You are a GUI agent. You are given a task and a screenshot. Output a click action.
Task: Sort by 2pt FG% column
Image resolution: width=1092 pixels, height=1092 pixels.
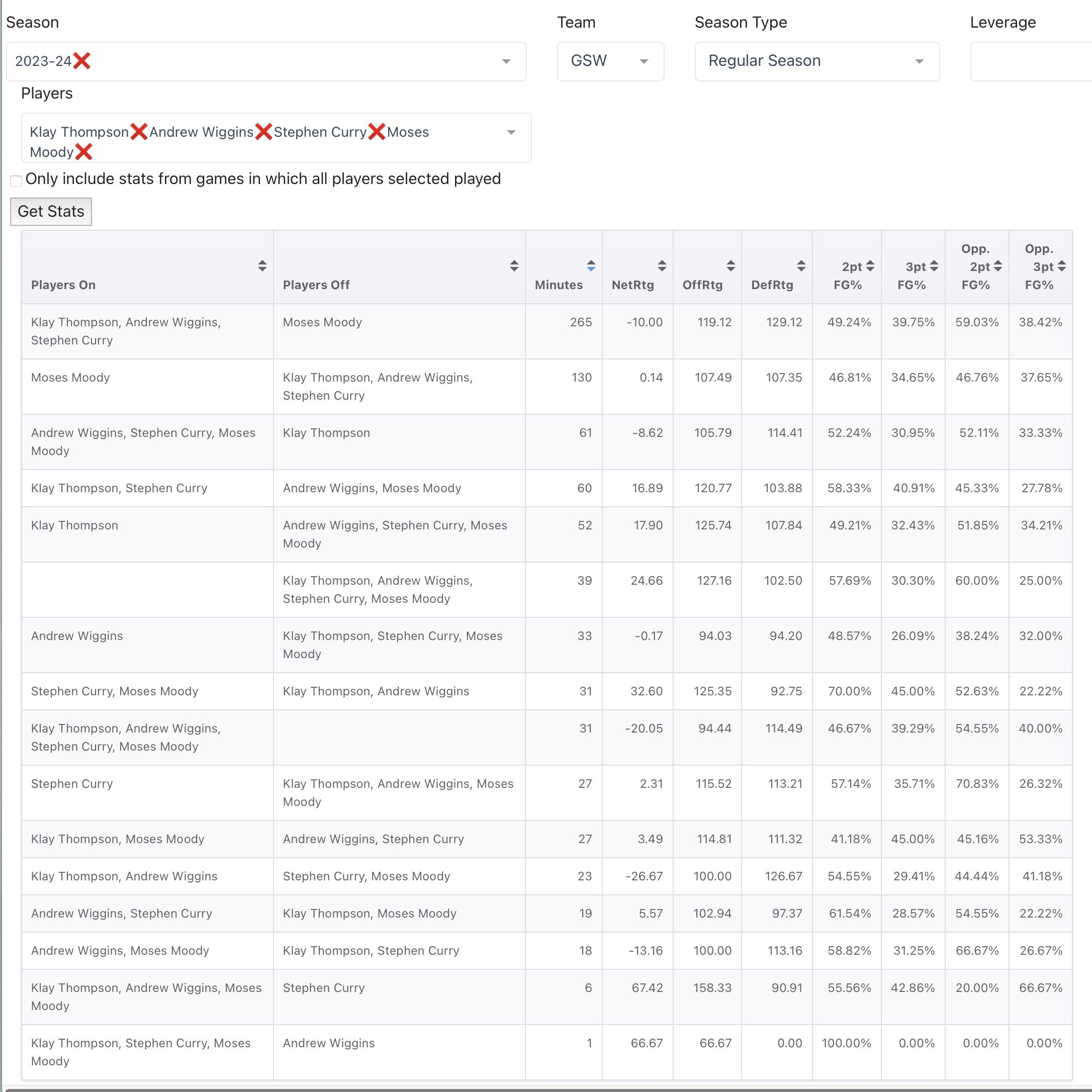tap(870, 266)
